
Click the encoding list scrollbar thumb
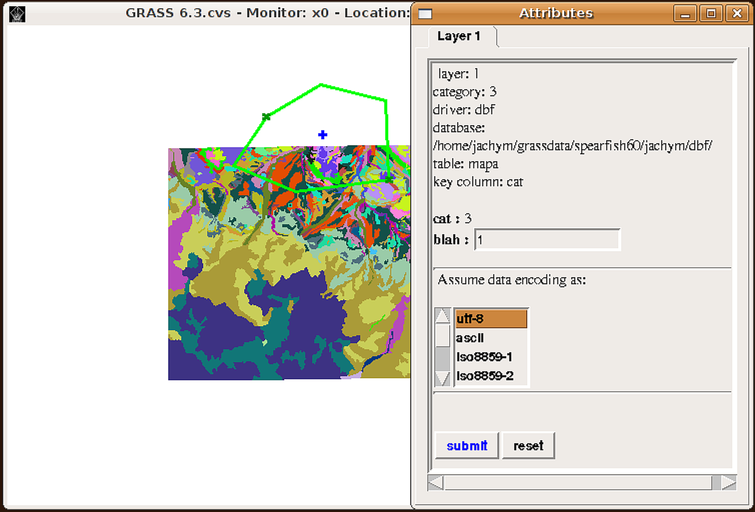pyautogui.click(x=443, y=335)
